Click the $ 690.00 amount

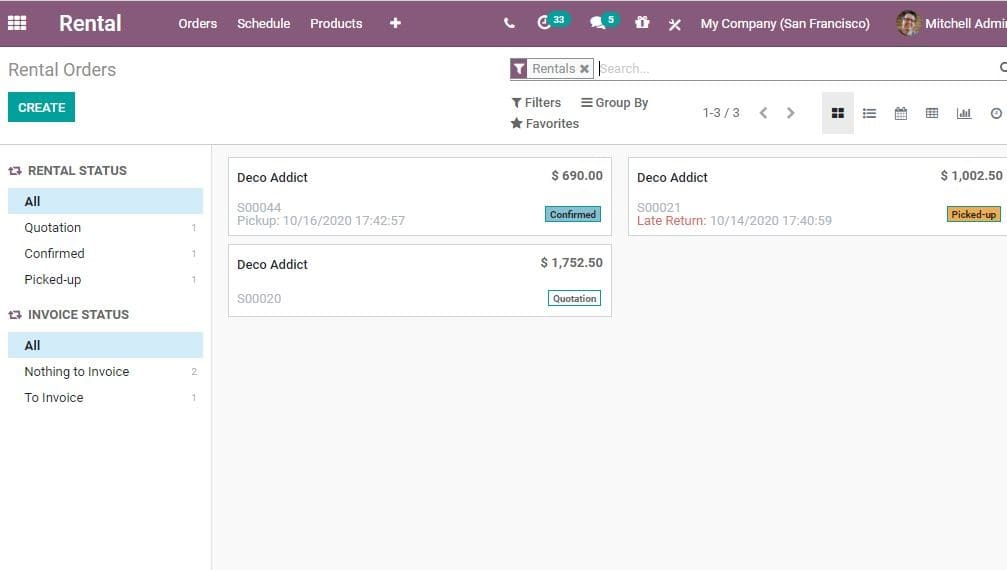click(x=577, y=176)
